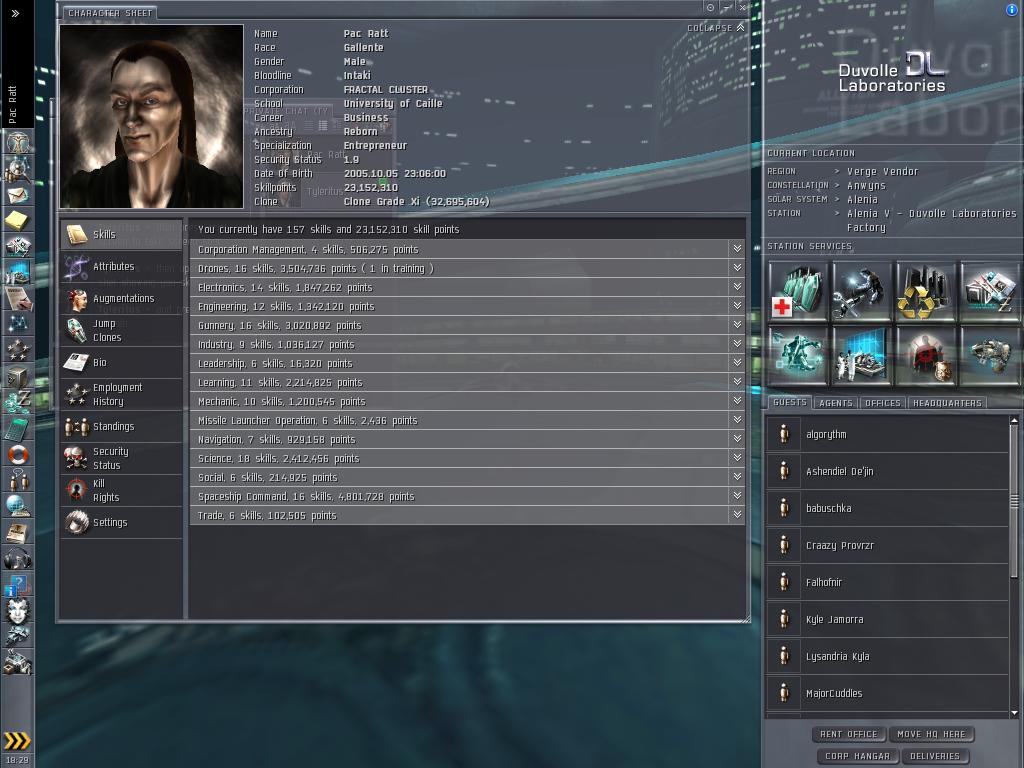Open the wallet coins sidebar icon
Screen dimensions: 1024x768
18,402
